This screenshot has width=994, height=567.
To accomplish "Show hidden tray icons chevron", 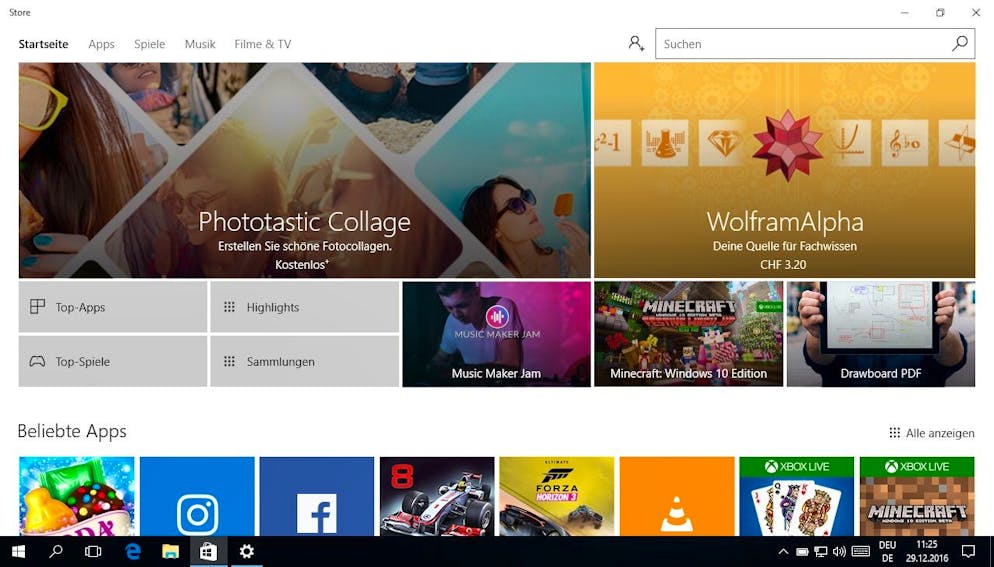I will tap(784, 552).
